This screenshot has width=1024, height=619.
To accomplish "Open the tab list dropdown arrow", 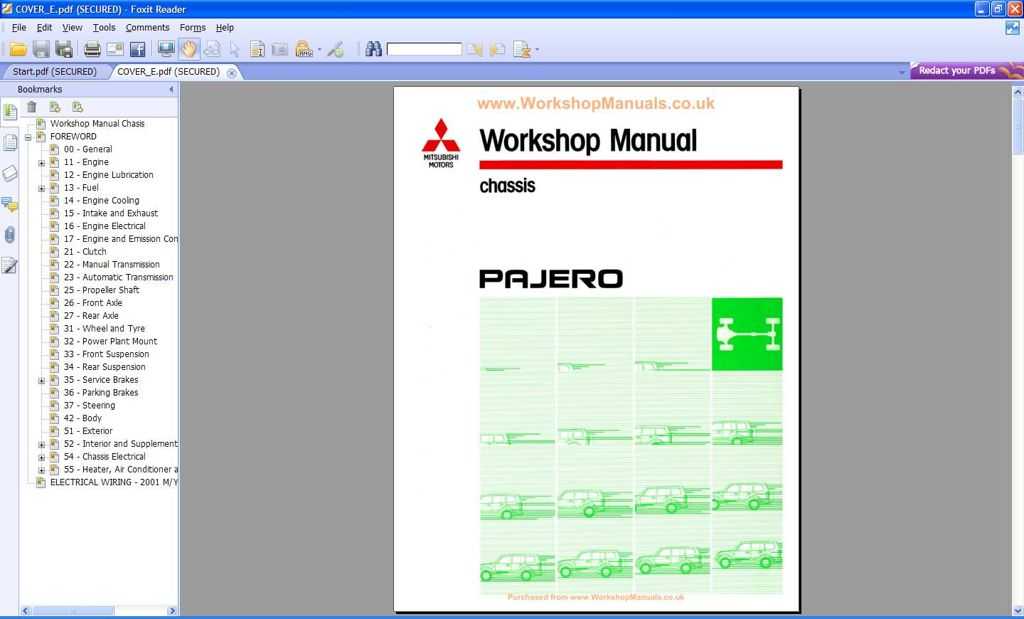I will (902, 72).
